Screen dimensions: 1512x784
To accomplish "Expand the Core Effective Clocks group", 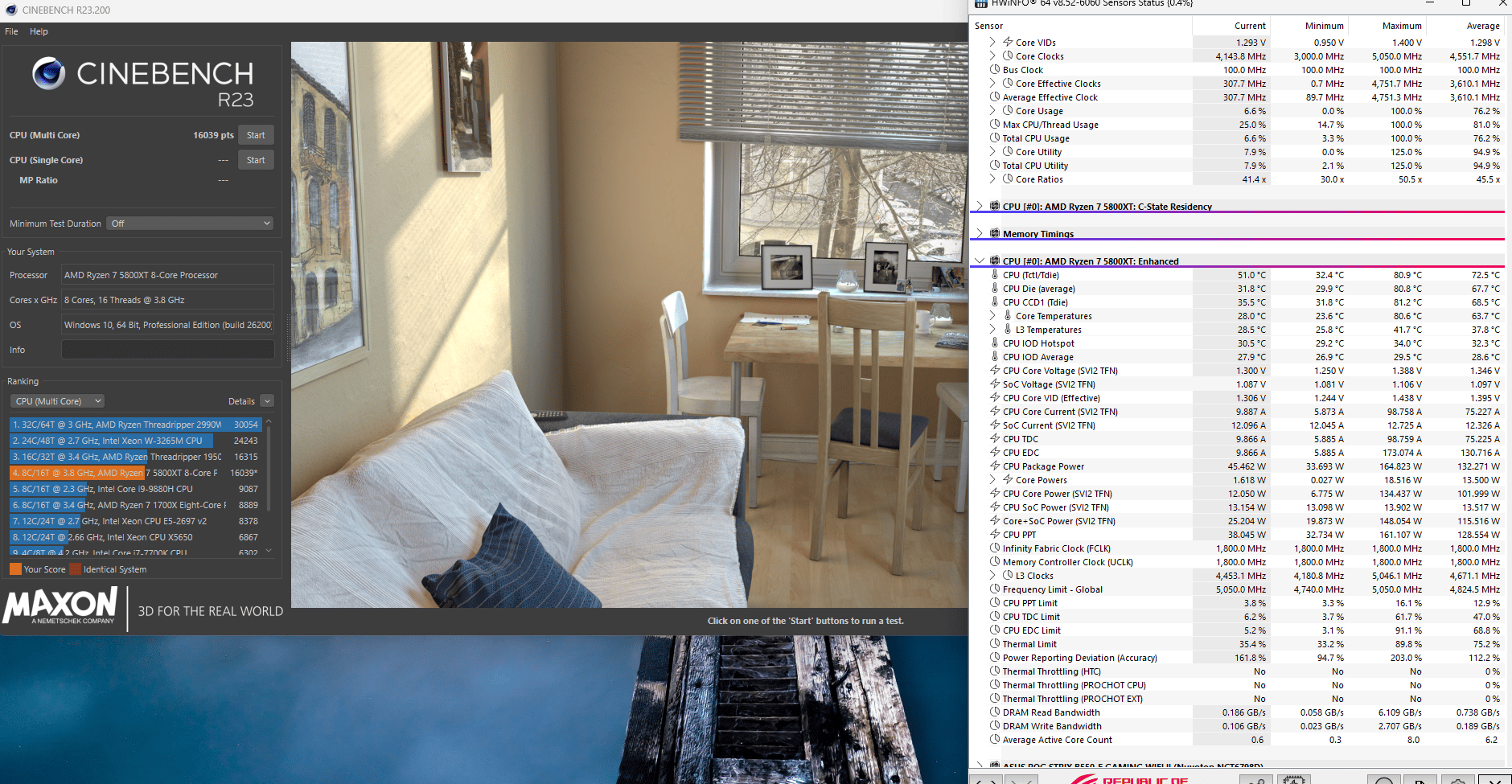I will click(992, 84).
